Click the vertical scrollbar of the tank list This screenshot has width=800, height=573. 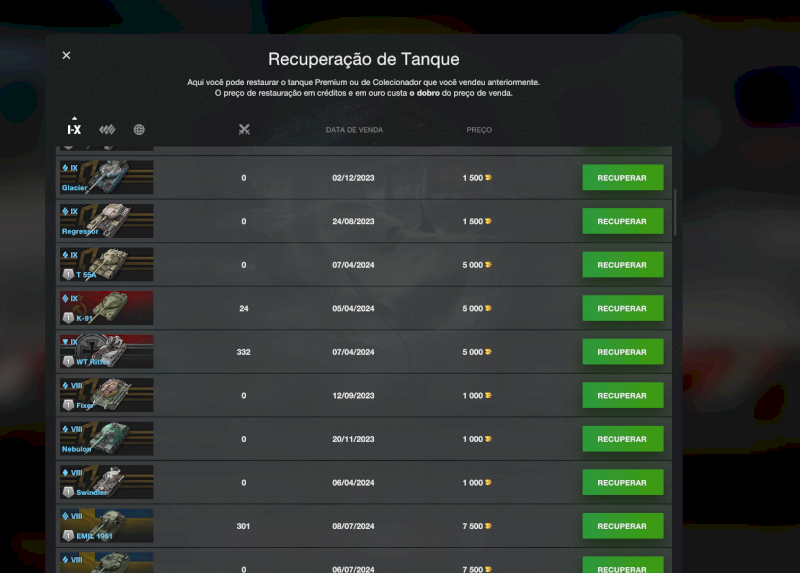pyautogui.click(x=676, y=210)
